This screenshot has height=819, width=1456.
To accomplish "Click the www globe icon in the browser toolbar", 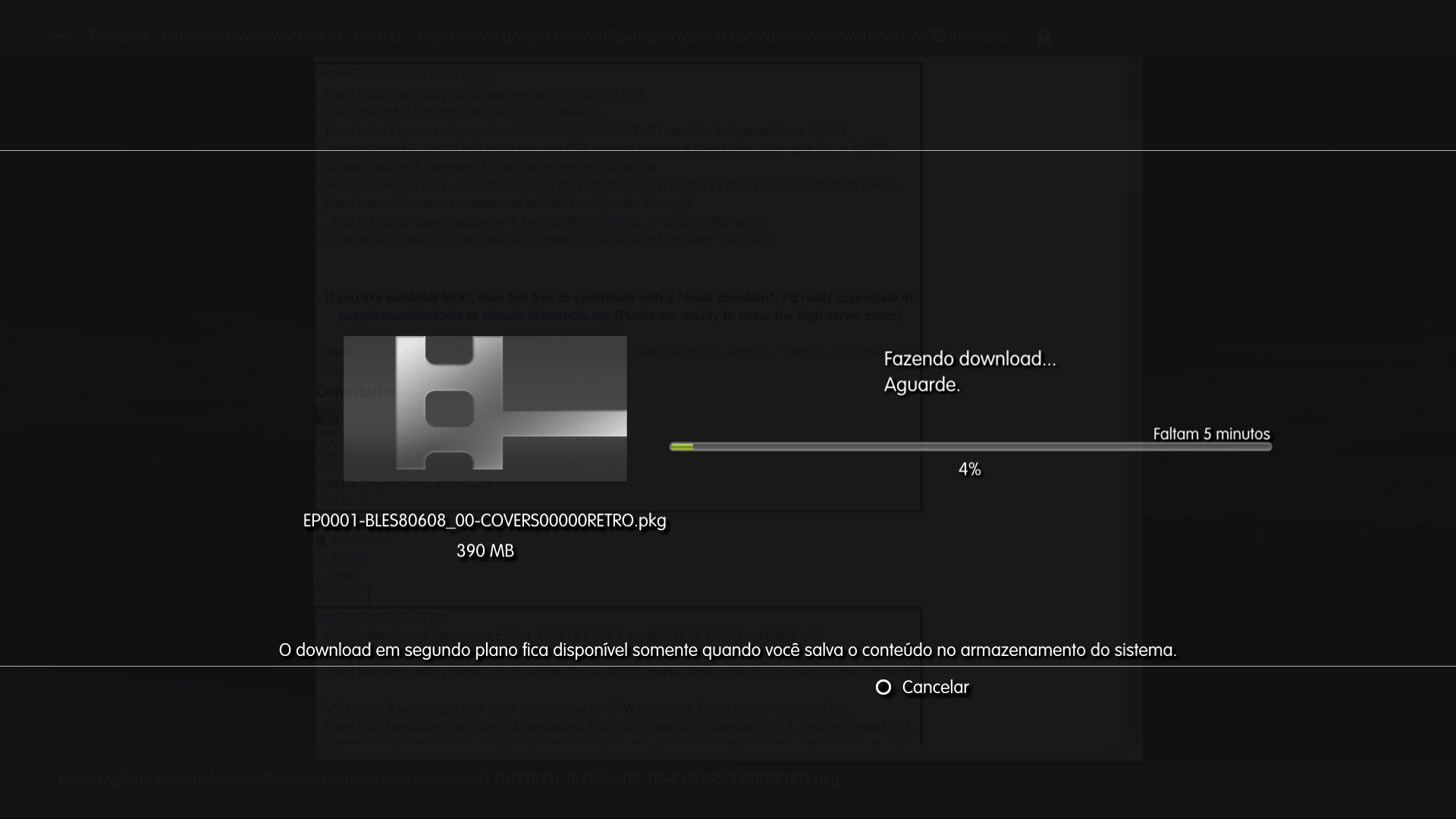I will [61, 36].
